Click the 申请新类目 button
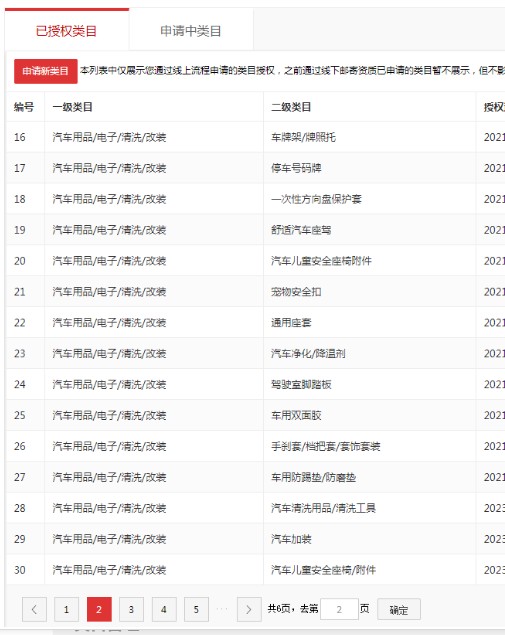 tap(46, 71)
